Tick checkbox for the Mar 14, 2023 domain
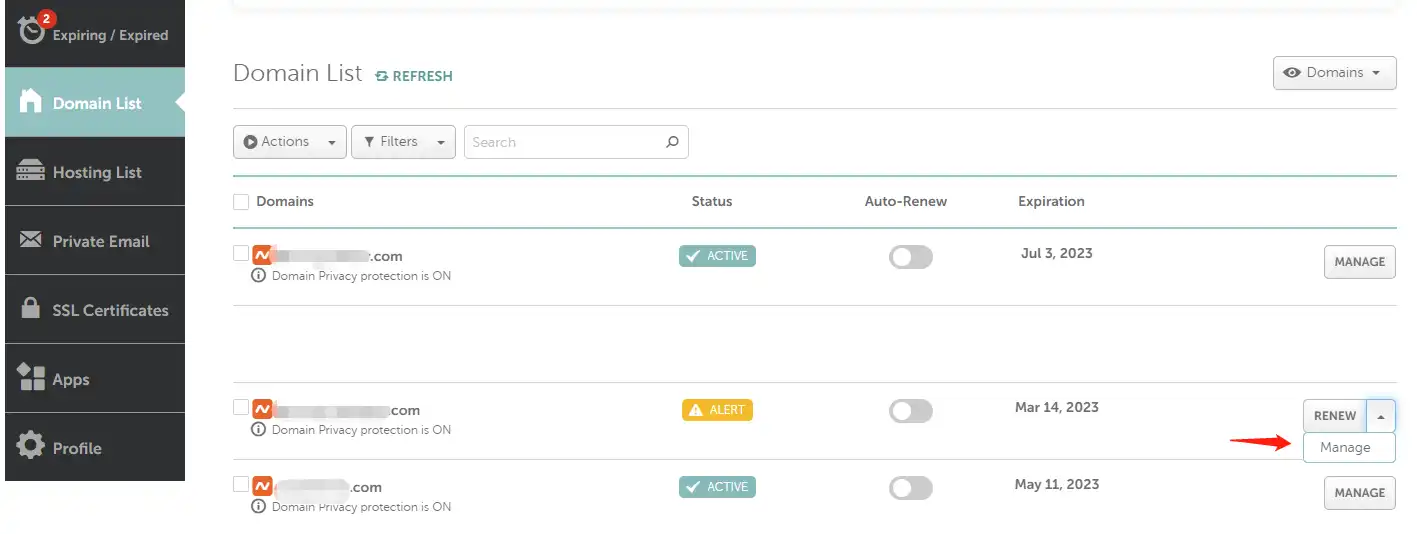 coord(241,407)
